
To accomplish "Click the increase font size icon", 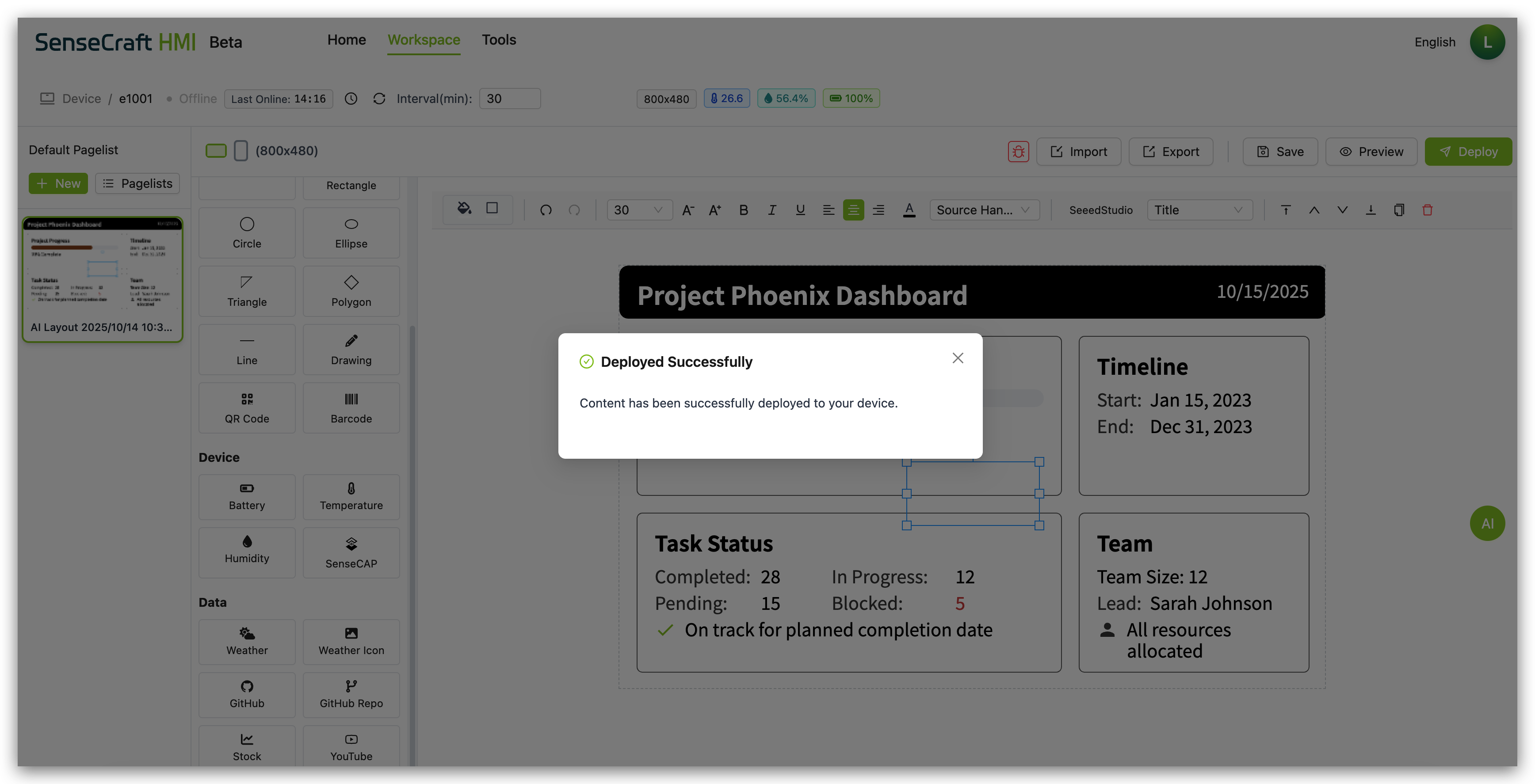I will 715,210.
